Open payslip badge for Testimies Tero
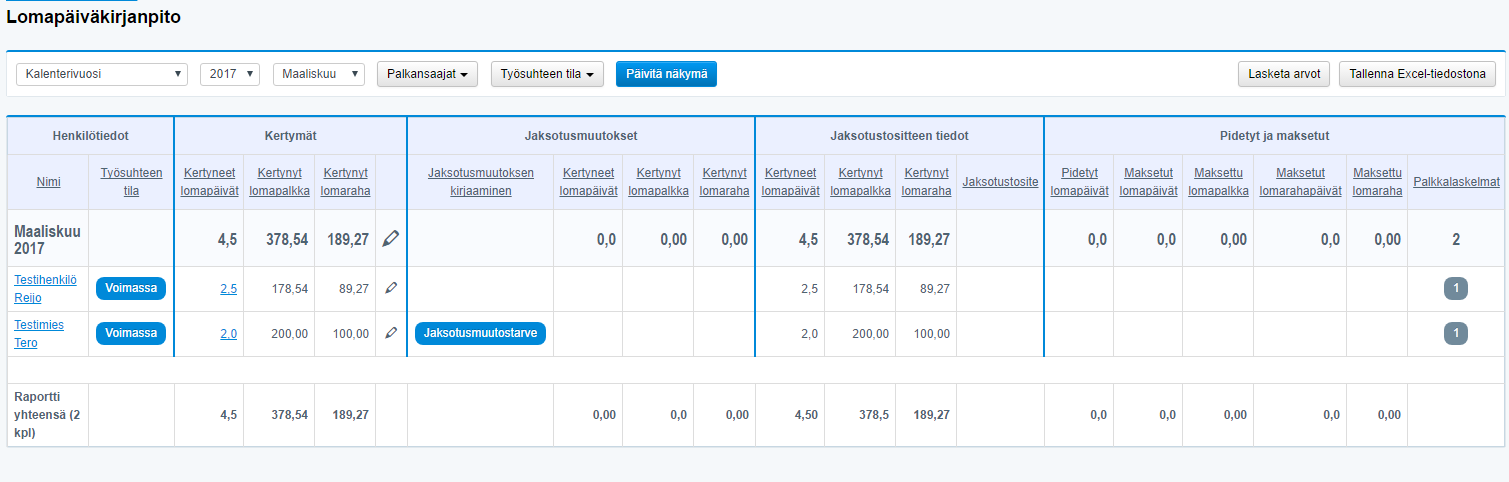The height and width of the screenshot is (482, 1509). click(1455, 333)
